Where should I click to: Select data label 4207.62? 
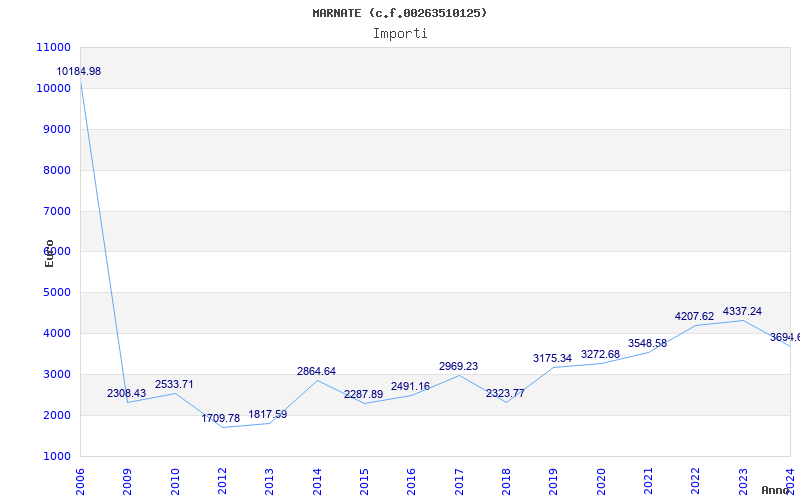pyautogui.click(x=694, y=316)
